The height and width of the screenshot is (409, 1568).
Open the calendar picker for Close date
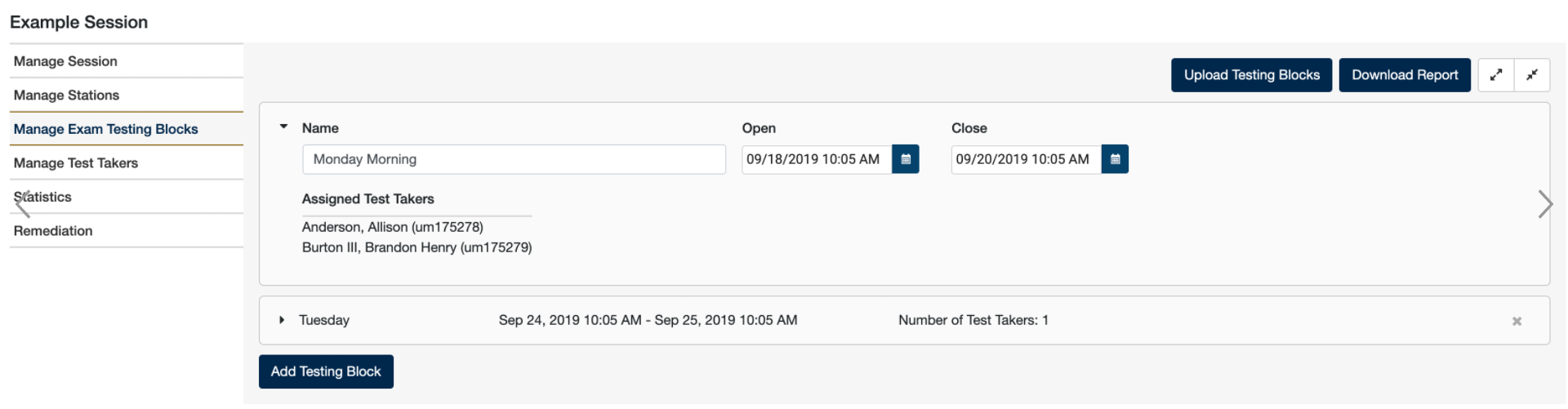tap(1115, 159)
